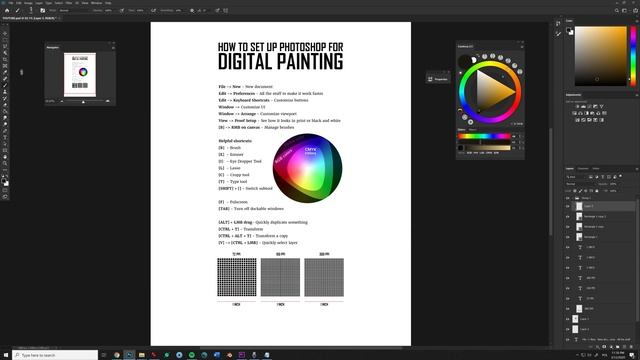
Task: Open brush Opacity dropdown in options bar
Action: click(x=109, y=11)
